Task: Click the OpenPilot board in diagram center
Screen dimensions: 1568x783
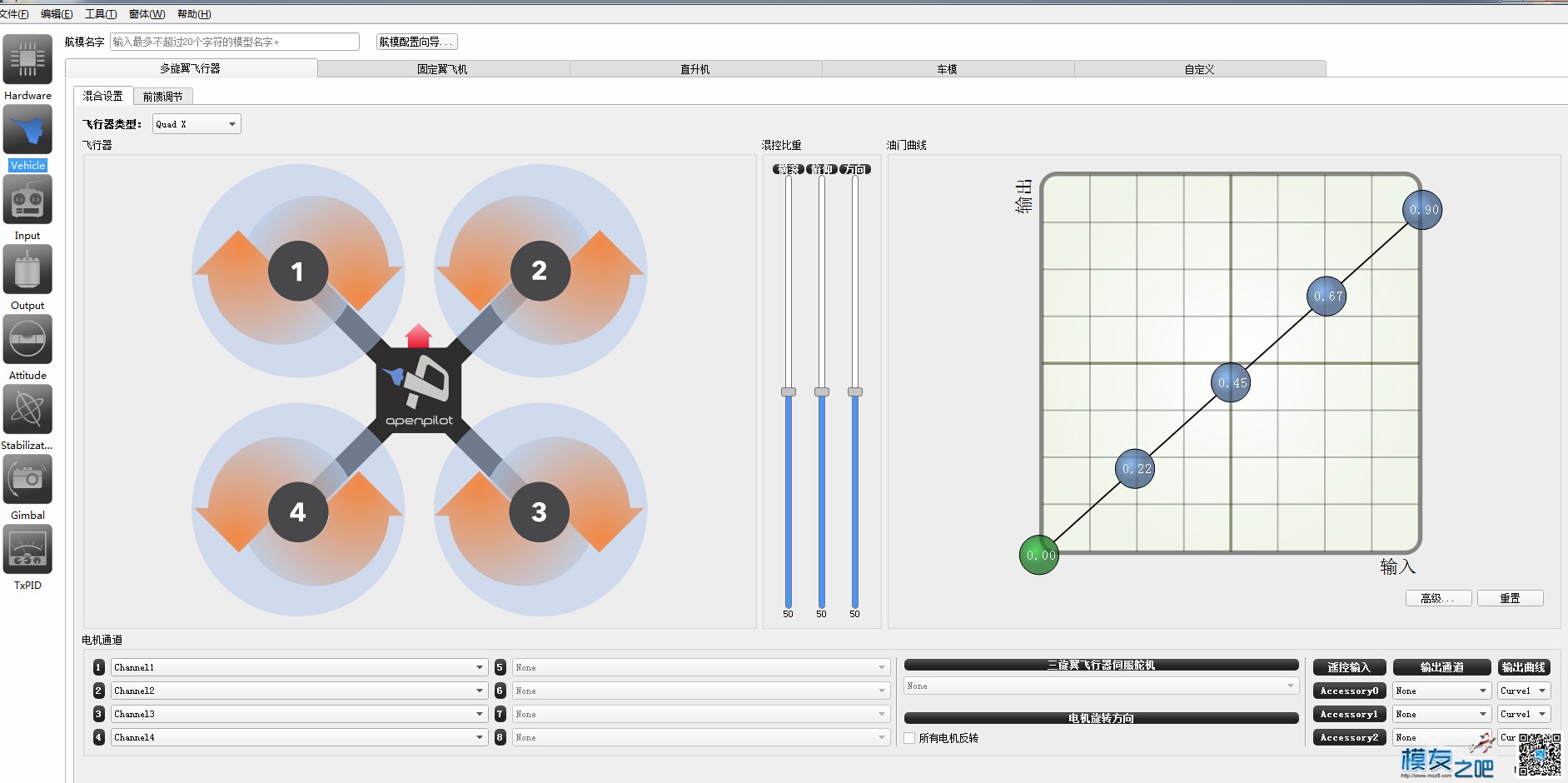Action: [419, 391]
